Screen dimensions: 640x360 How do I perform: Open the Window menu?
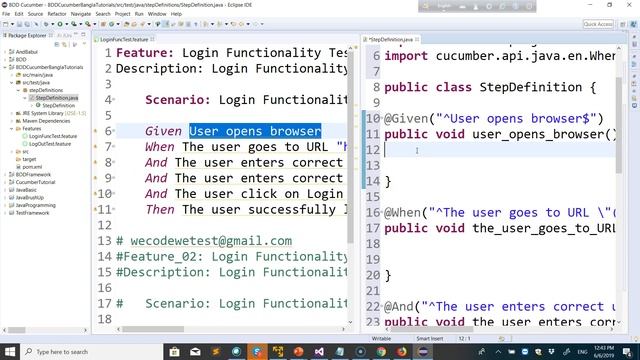click(x=157, y=14)
